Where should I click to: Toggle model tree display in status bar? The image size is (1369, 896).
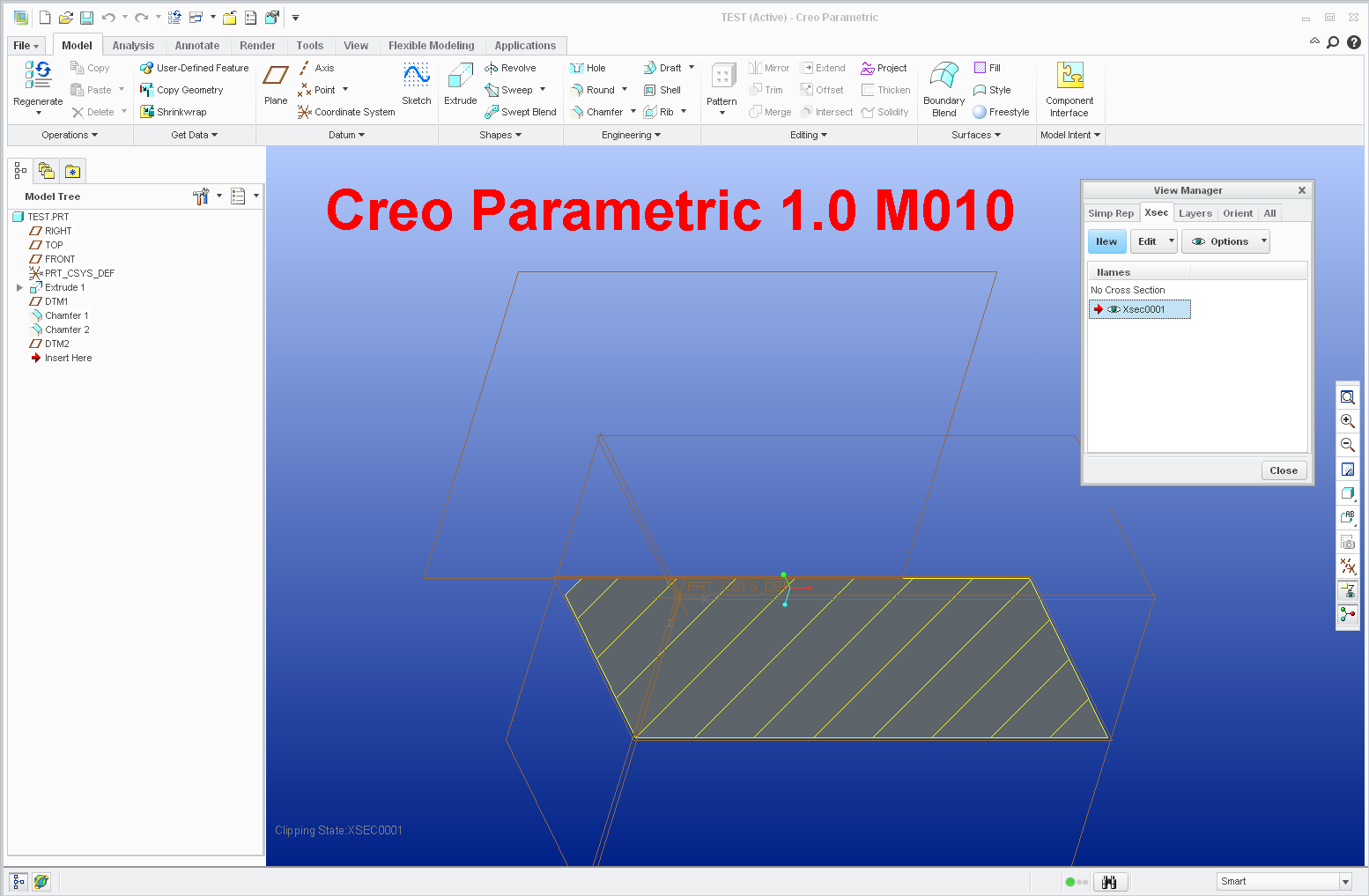coord(18,881)
